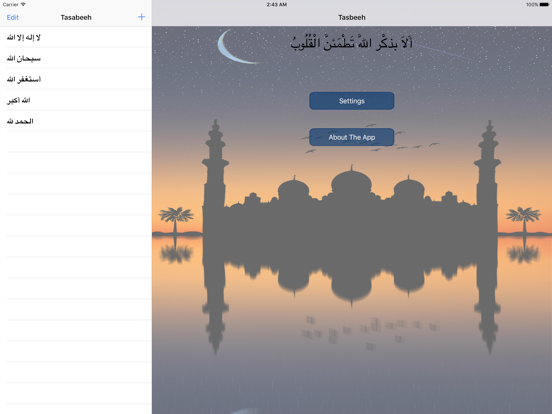Select the الحمد لله row
Viewport: 552px width, 414px height.
coord(76,121)
